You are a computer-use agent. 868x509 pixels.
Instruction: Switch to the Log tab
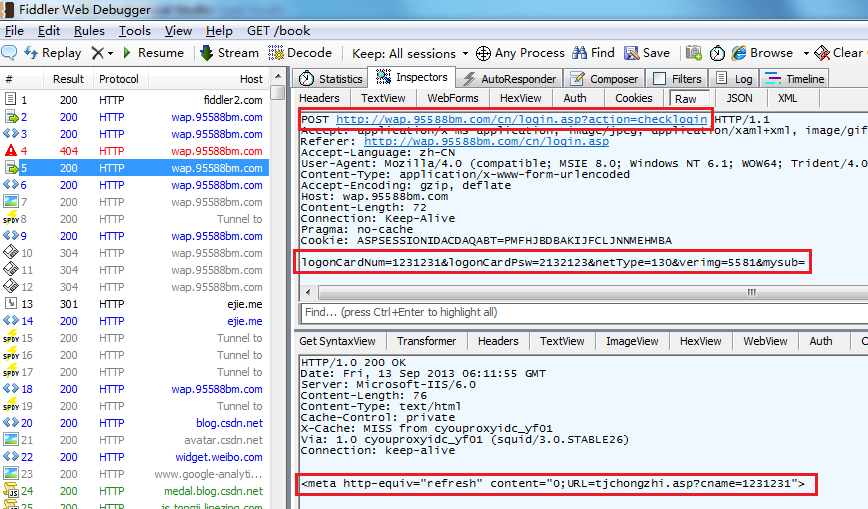pos(734,79)
